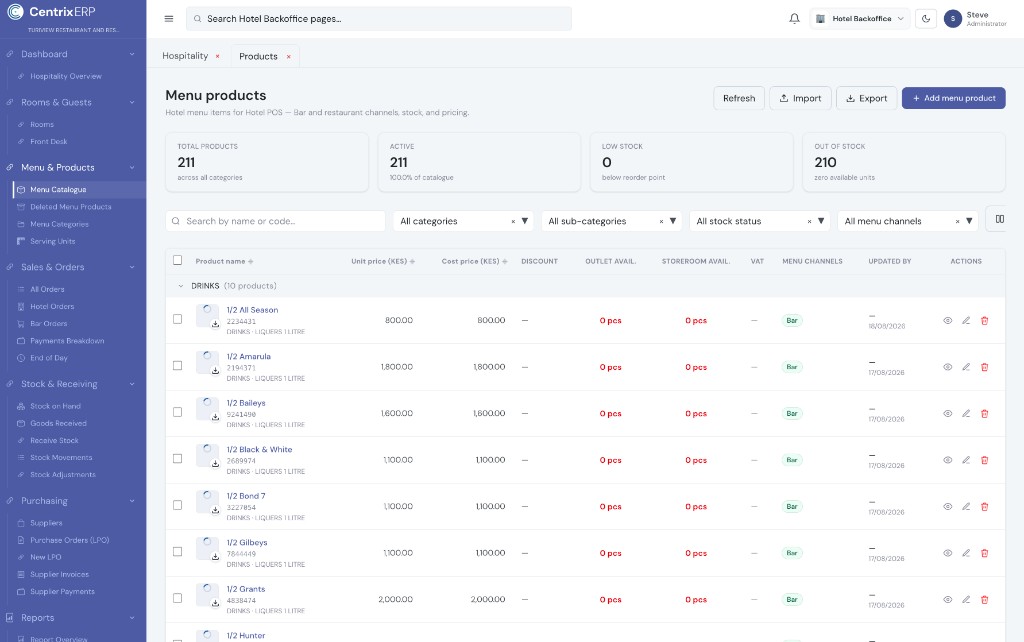The height and width of the screenshot is (642, 1024).
Task: Open the Hotel Backoffice module switcher
Action: pyautogui.click(x=860, y=19)
